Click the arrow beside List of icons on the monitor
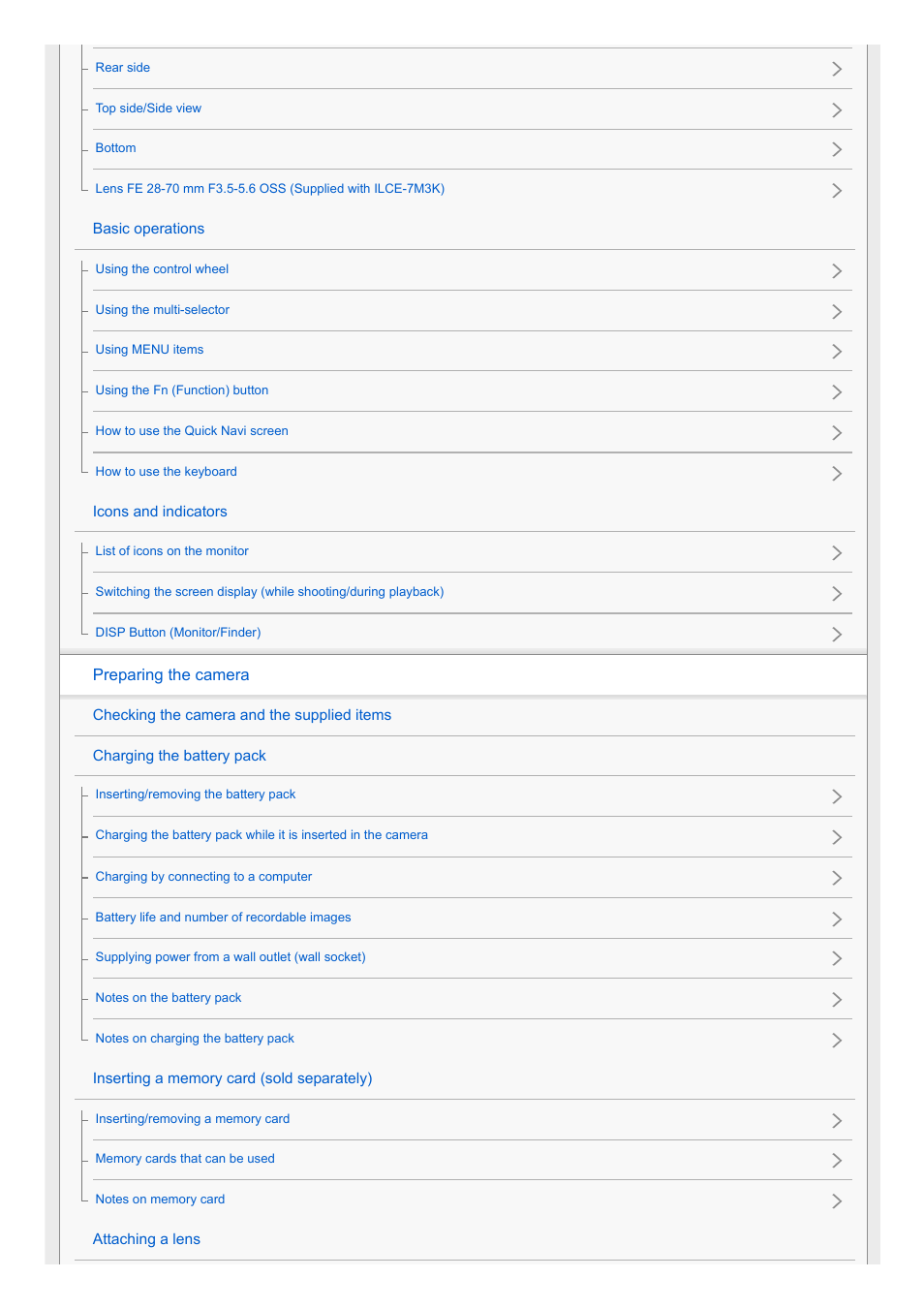Image resolution: width=924 pixels, height=1309 pixels. pos(837,552)
